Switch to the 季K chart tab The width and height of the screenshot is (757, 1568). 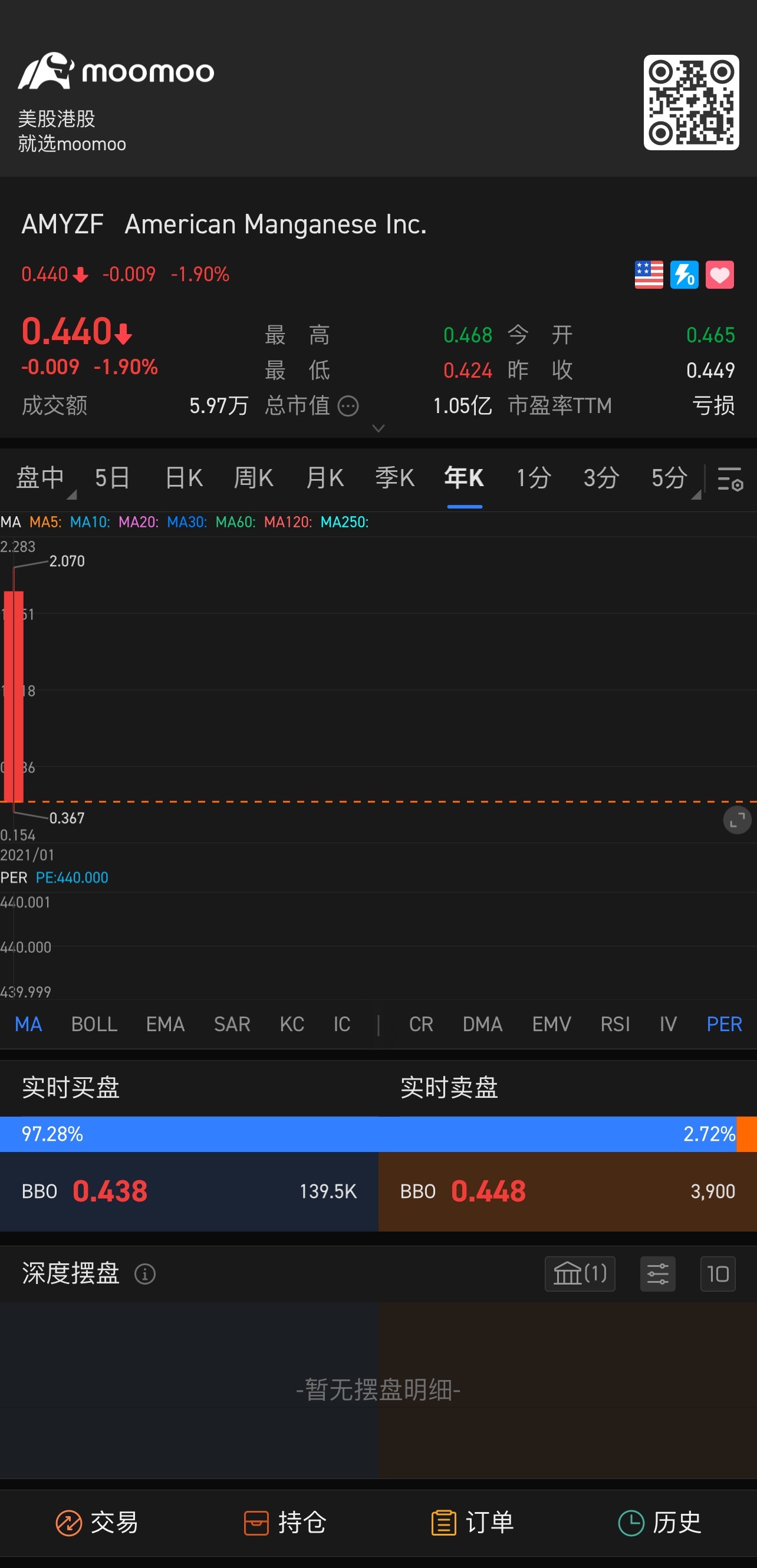pyautogui.click(x=394, y=478)
